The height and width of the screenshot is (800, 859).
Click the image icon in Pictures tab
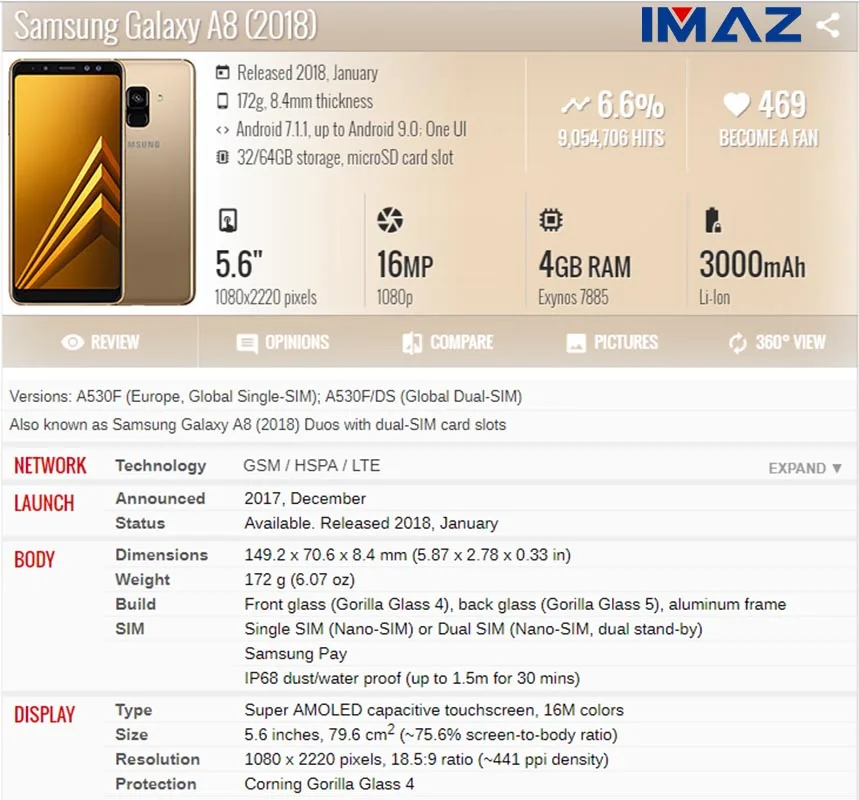(576, 343)
